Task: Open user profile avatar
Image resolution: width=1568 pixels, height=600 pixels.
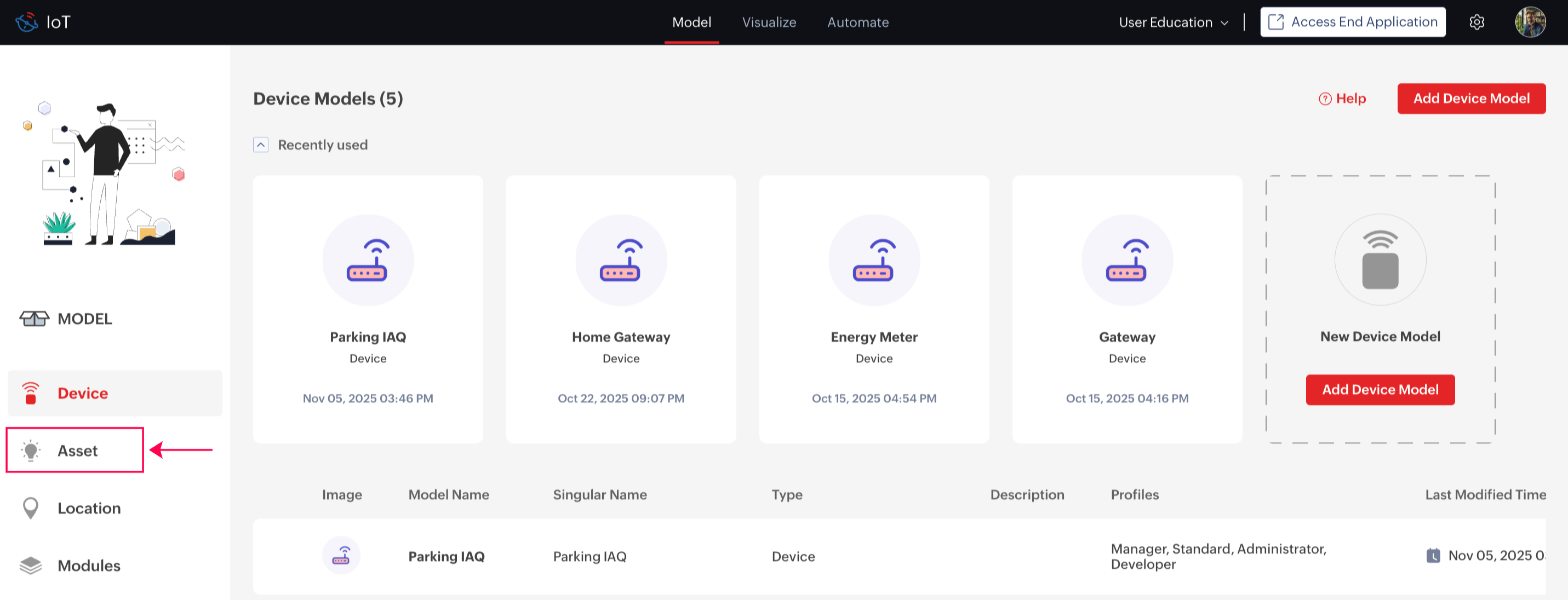Action: tap(1529, 22)
